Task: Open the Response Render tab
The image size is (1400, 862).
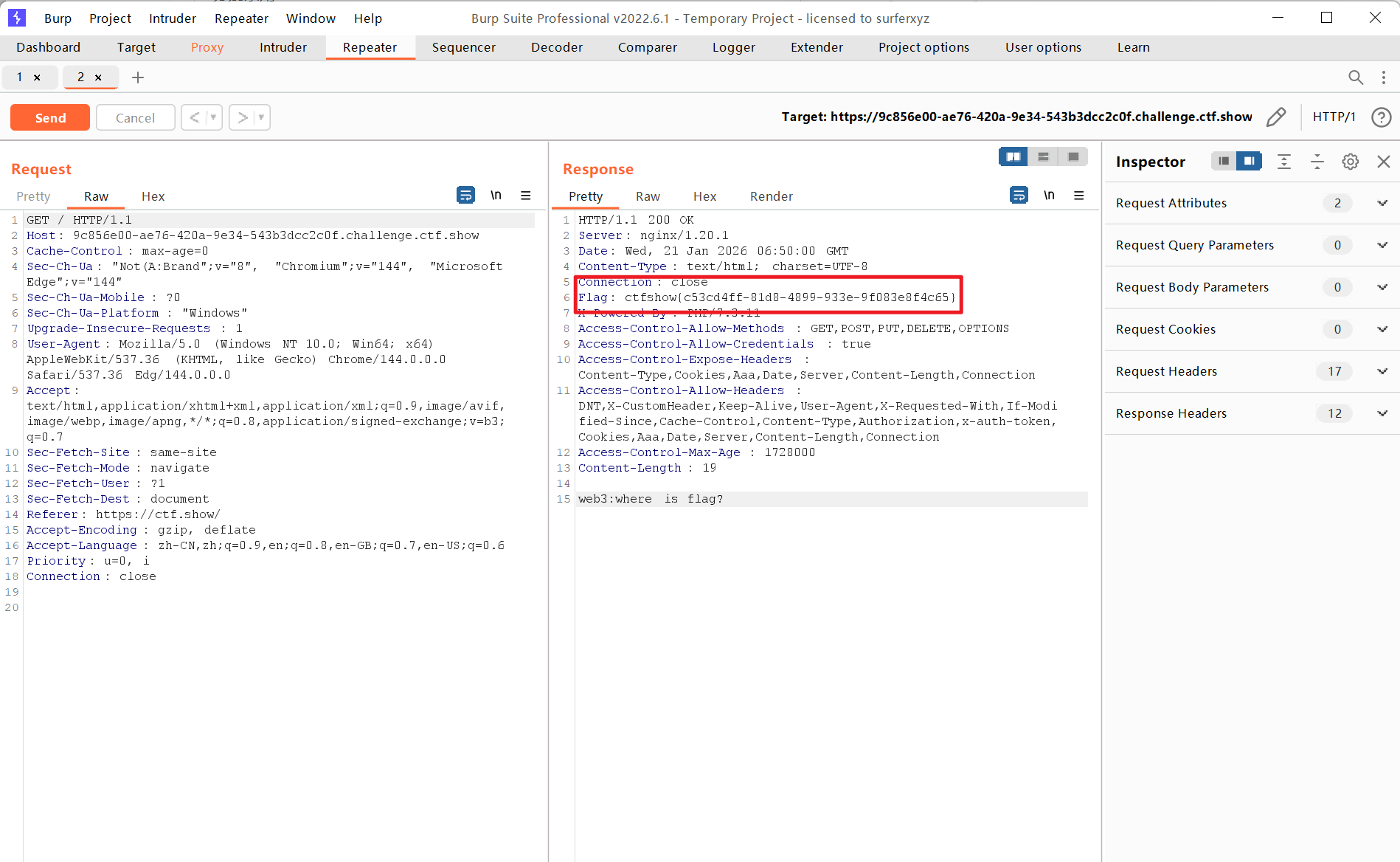Action: tap(772, 196)
